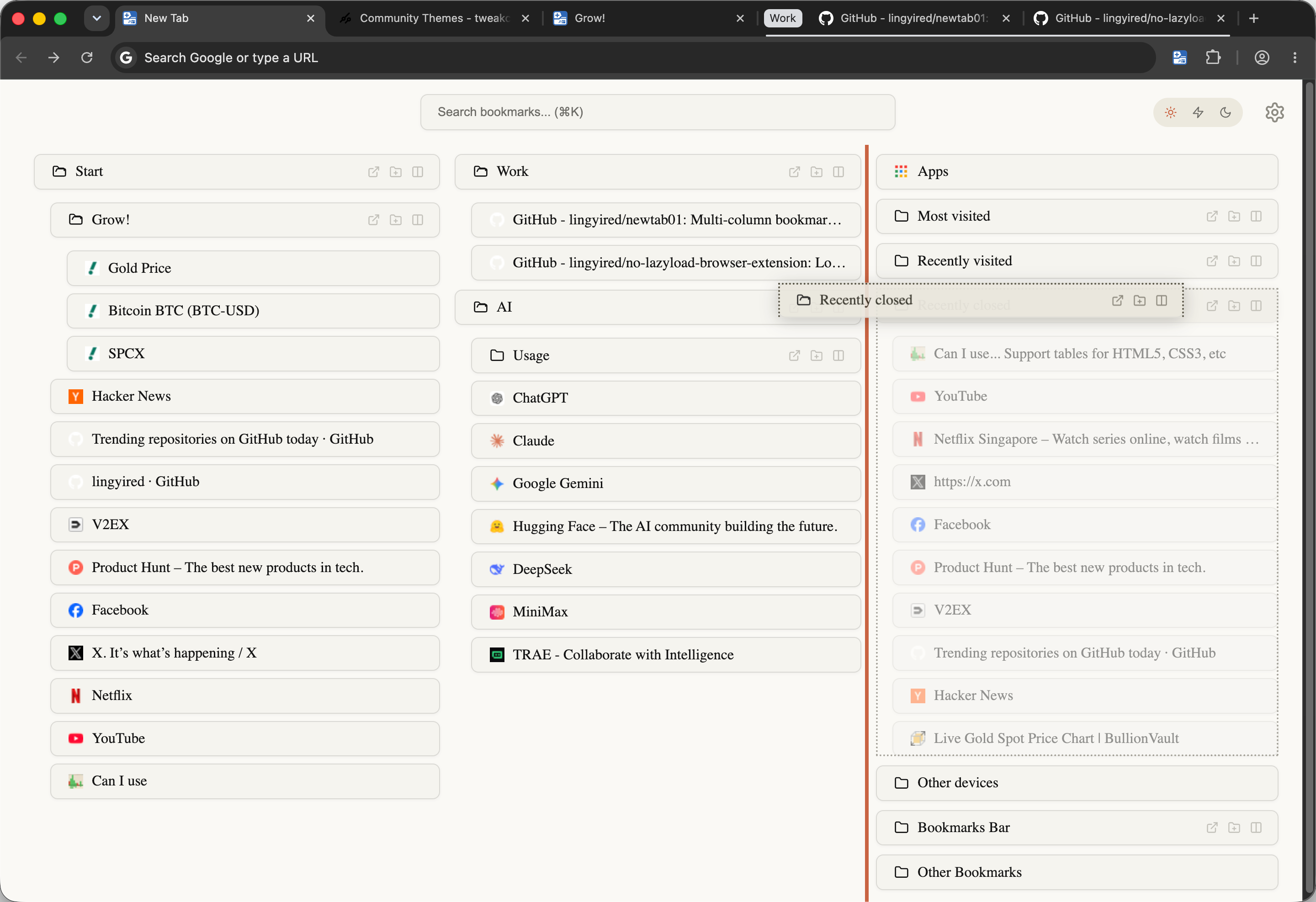Add folder icon on Bookmarks Bar row
1316x902 pixels.
[1234, 828]
